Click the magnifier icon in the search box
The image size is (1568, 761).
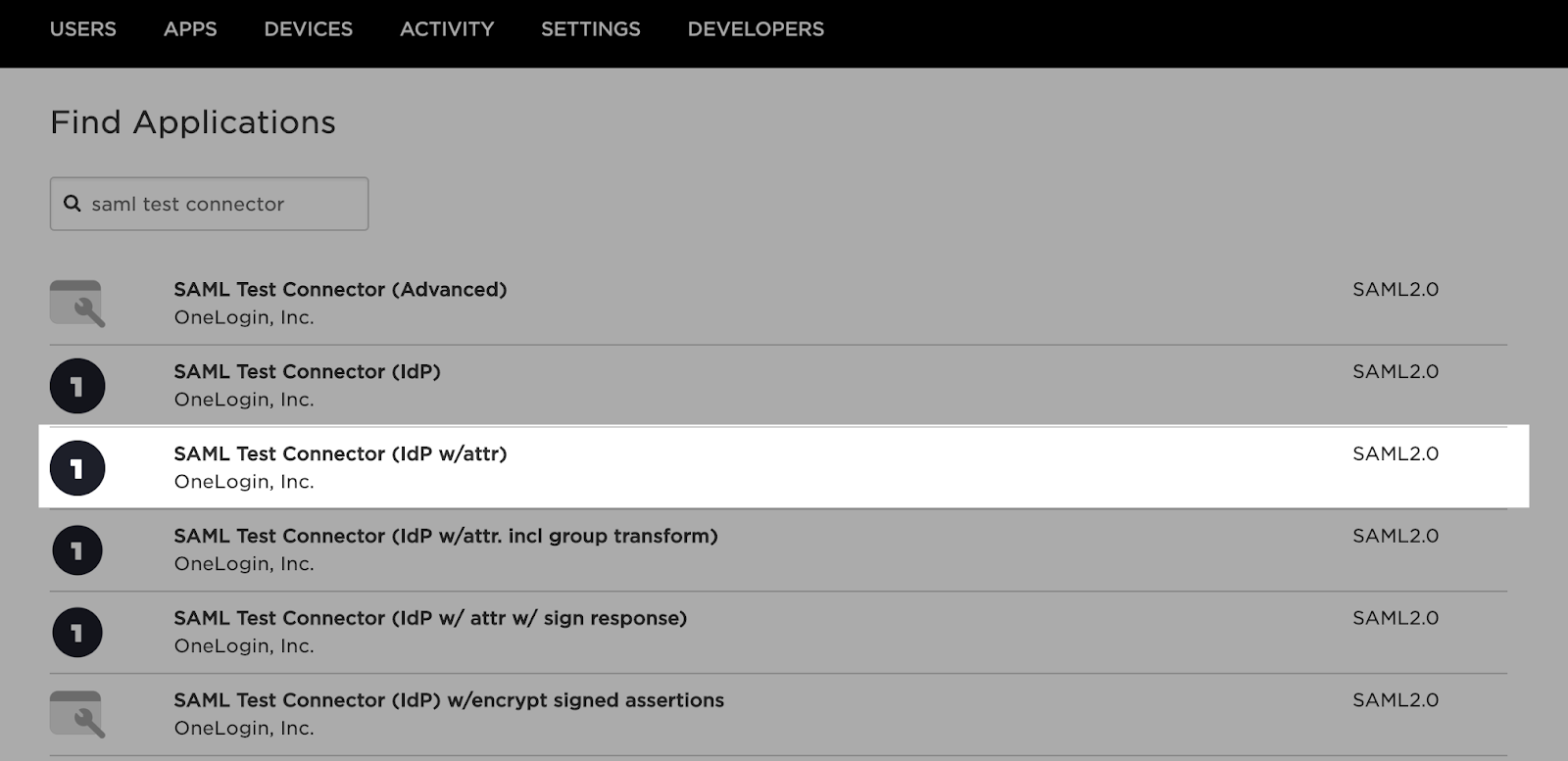click(x=73, y=204)
